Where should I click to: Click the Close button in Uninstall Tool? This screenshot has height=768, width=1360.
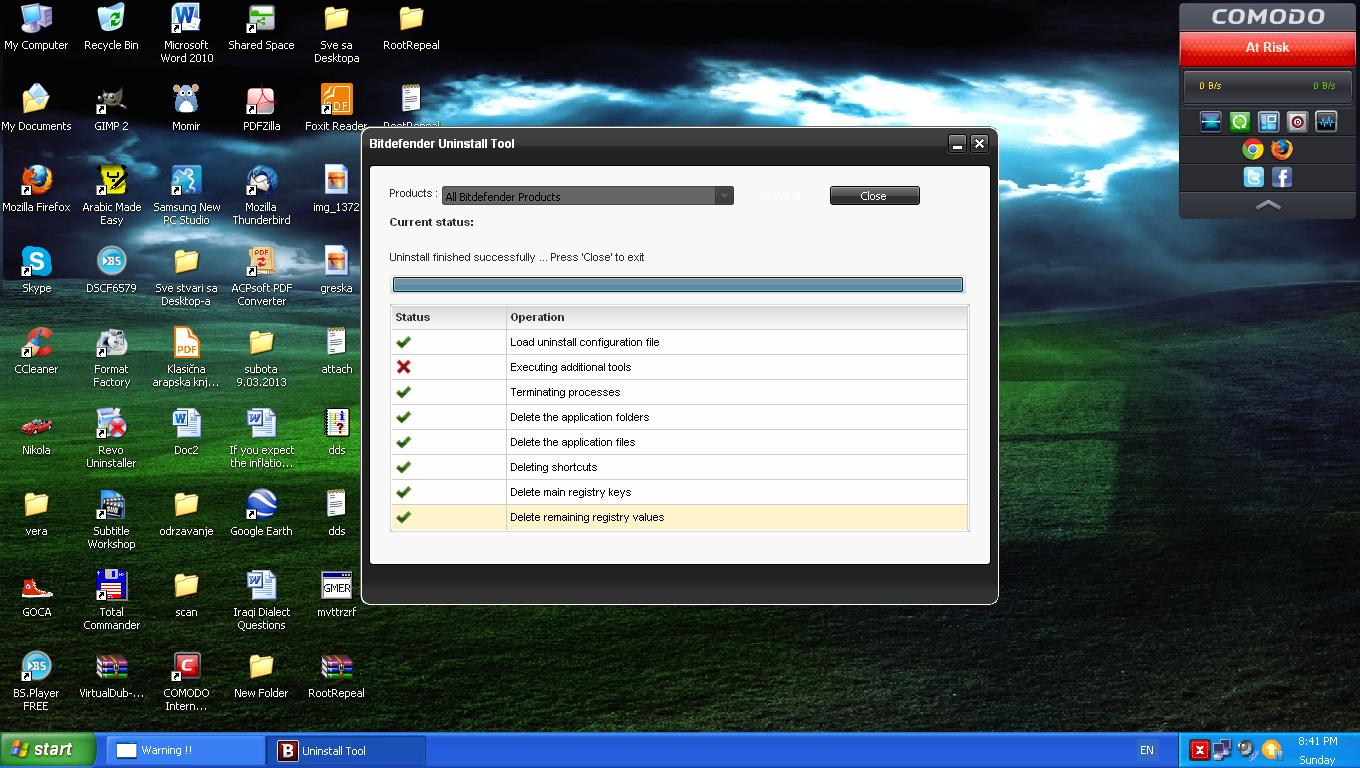click(874, 196)
